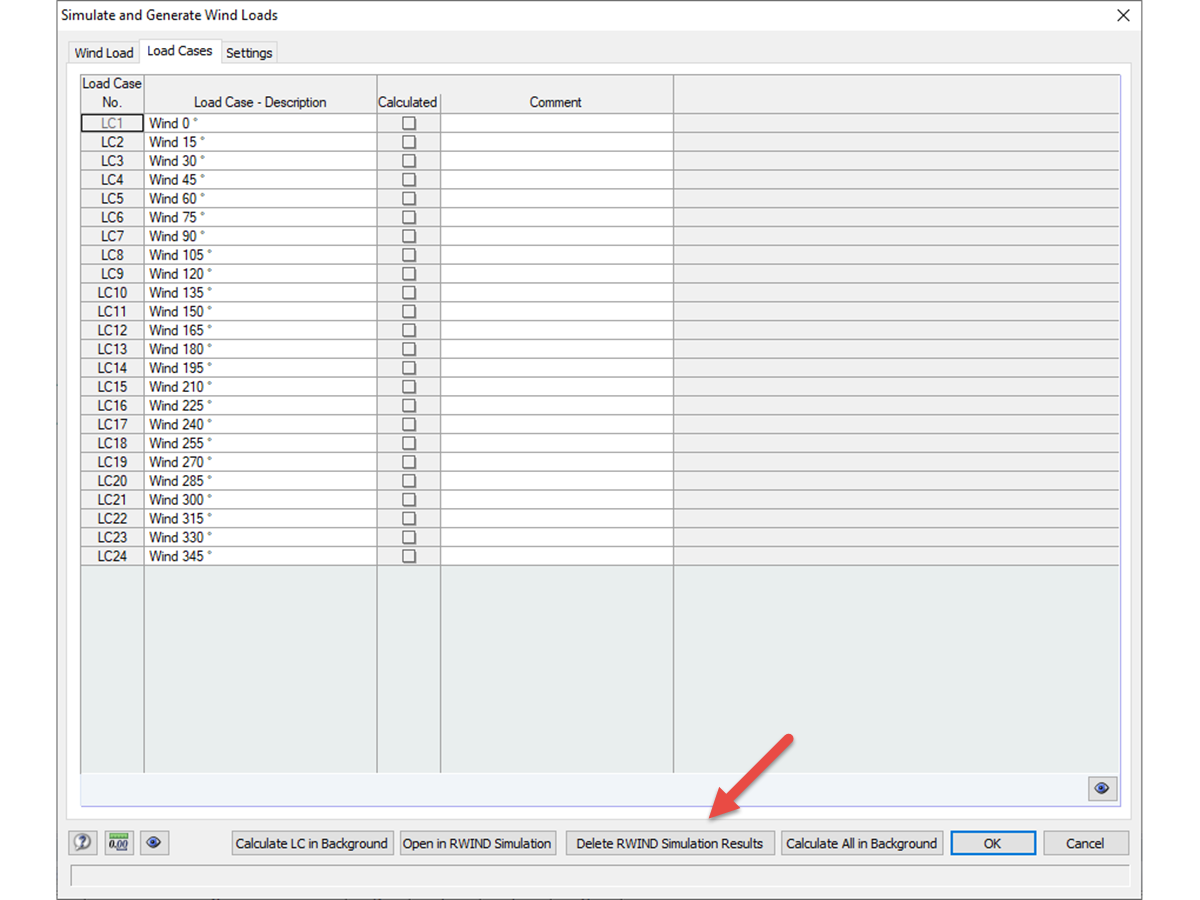The width and height of the screenshot is (1200, 900).
Task: Open in RWIND Simulation
Action: (x=478, y=843)
